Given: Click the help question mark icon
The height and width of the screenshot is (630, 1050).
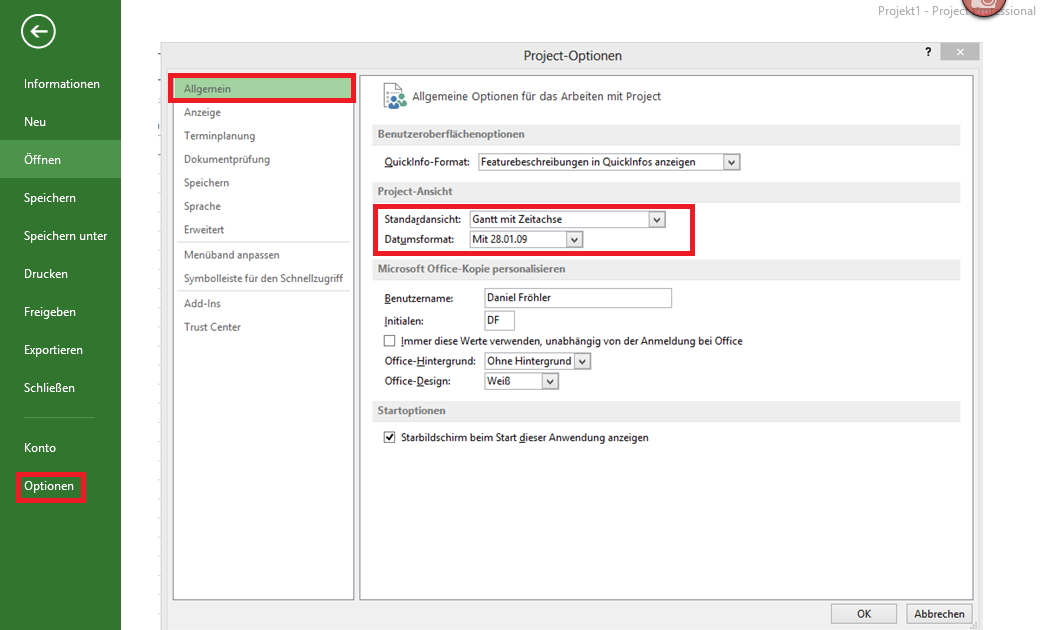Looking at the screenshot, I should [928, 52].
